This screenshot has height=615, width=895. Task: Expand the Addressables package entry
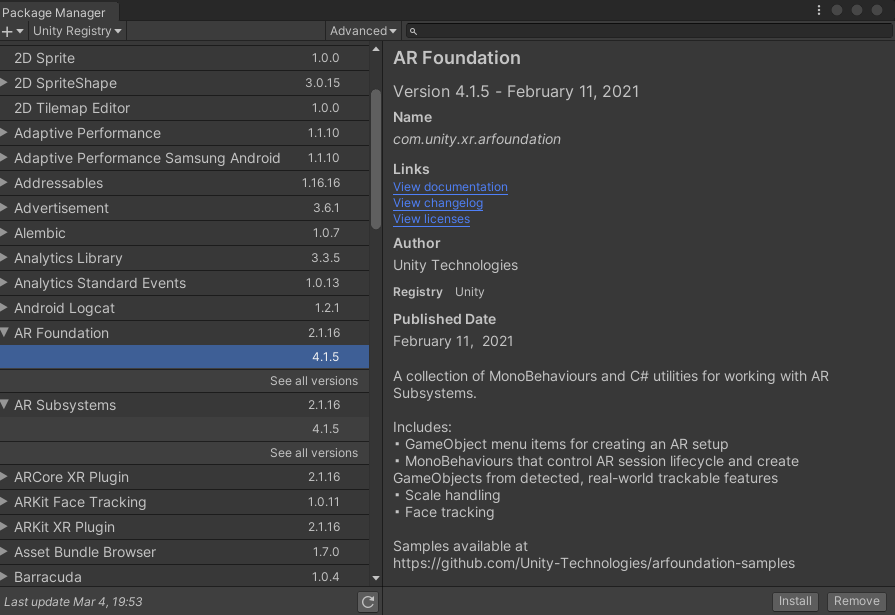(x=5, y=183)
